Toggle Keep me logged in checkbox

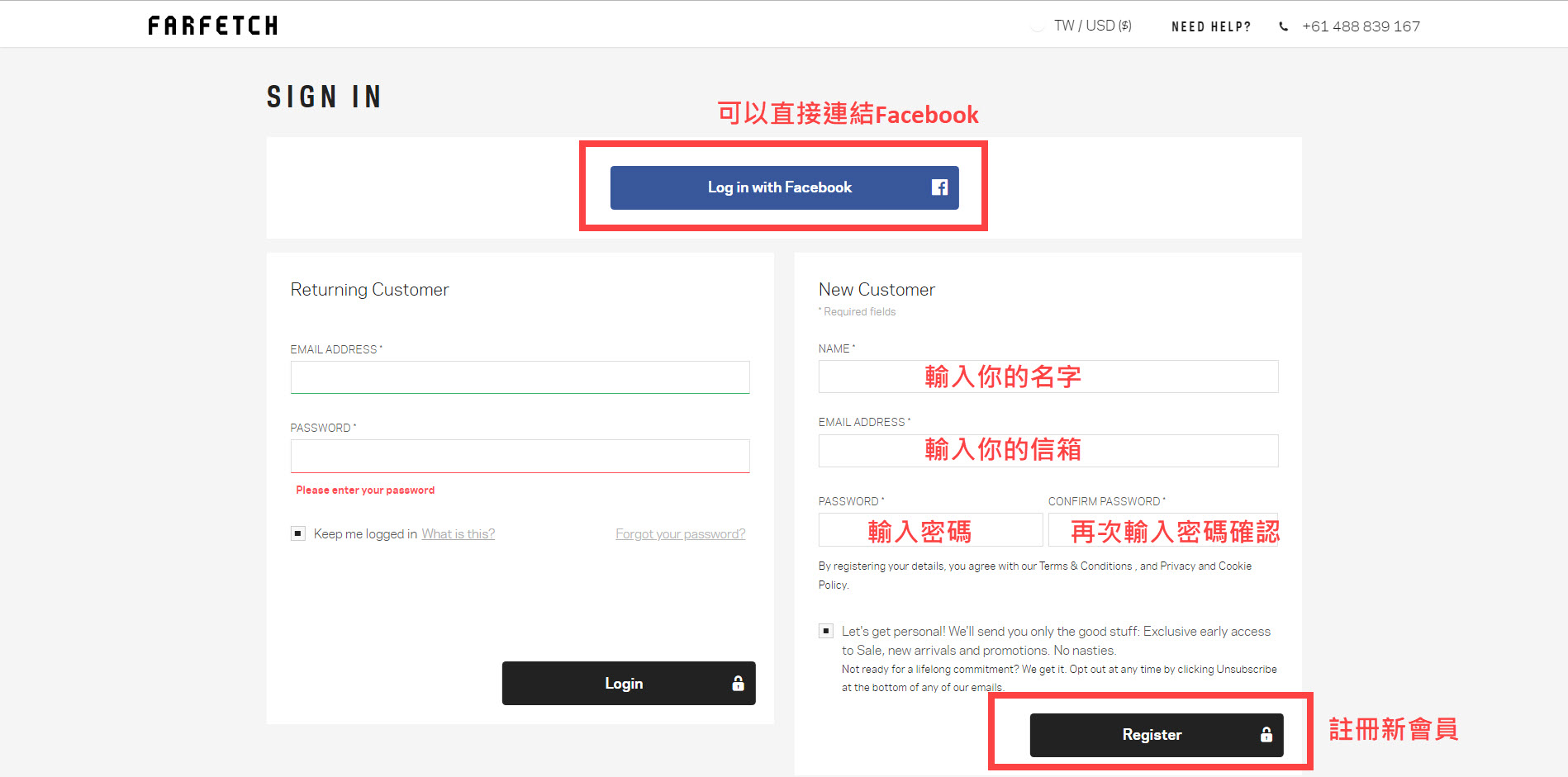pyautogui.click(x=298, y=533)
